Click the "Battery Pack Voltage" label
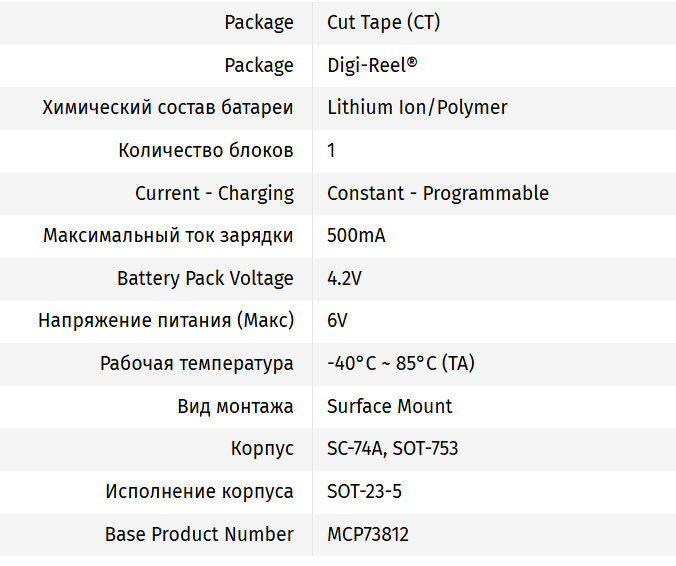The width and height of the screenshot is (676, 566). pyautogui.click(x=205, y=278)
